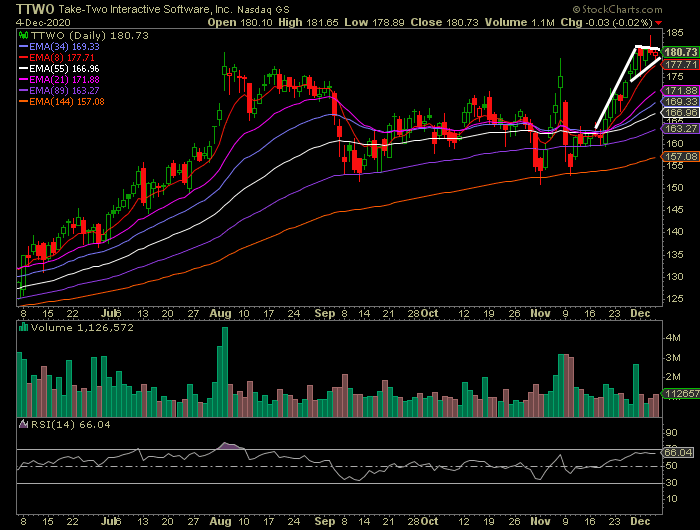Click the Take-Two Interactive Software, Inc. company name
Image resolution: width=700 pixels, height=530 pixels.
(146, 9)
